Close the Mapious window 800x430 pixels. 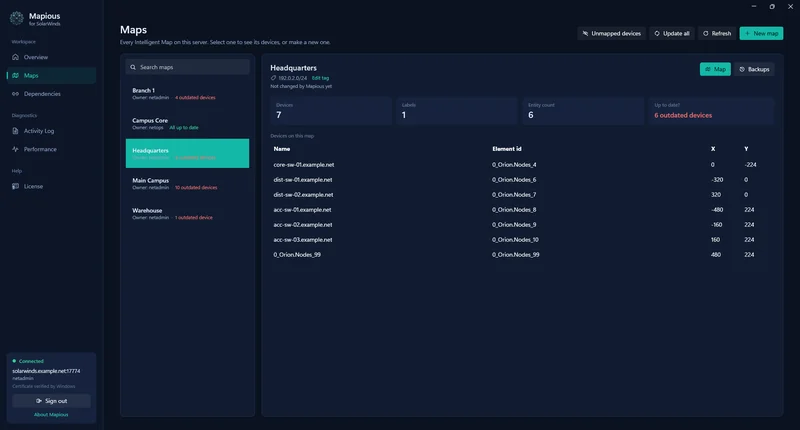(x=790, y=7)
